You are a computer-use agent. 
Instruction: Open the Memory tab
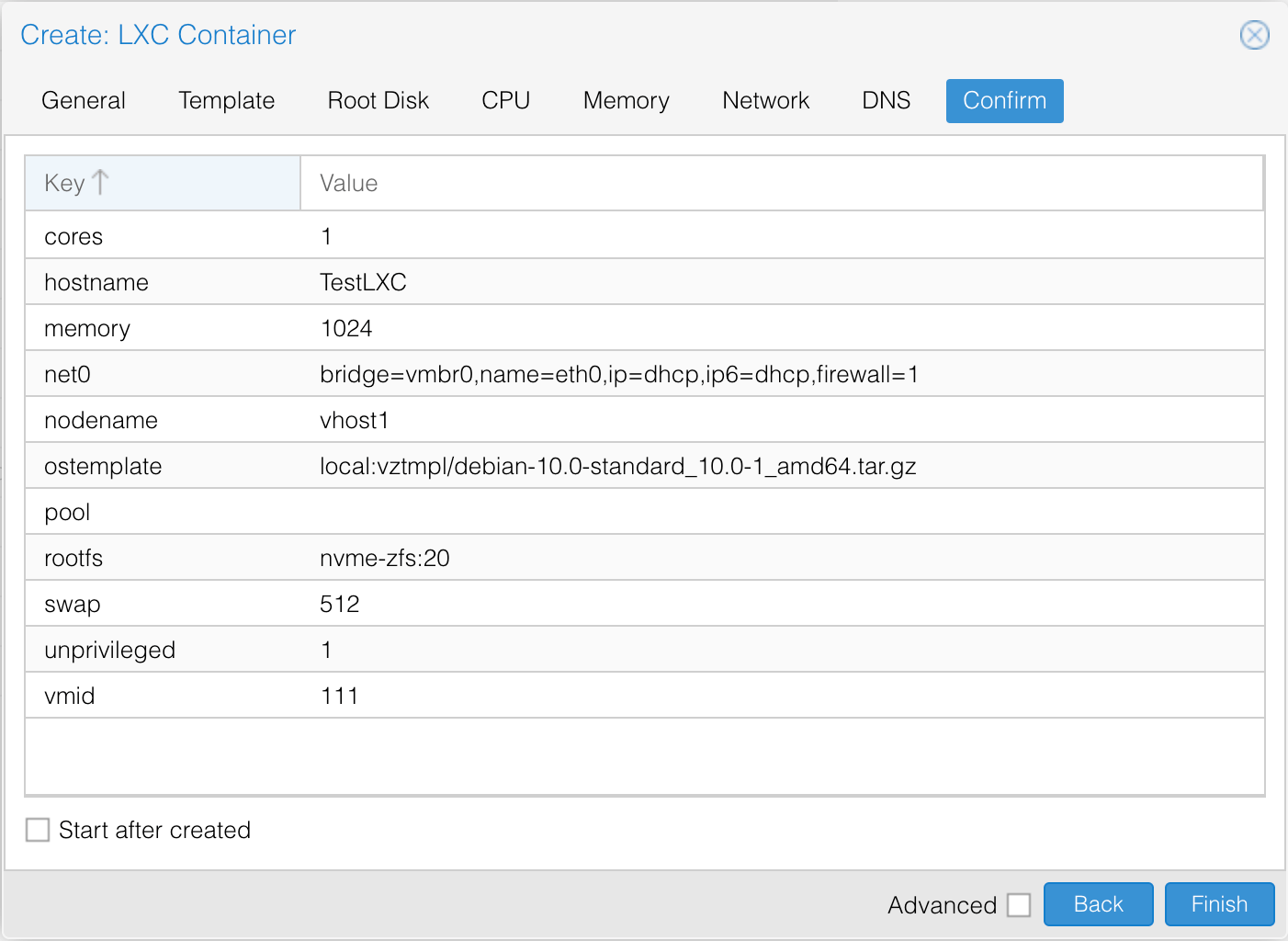tap(627, 100)
